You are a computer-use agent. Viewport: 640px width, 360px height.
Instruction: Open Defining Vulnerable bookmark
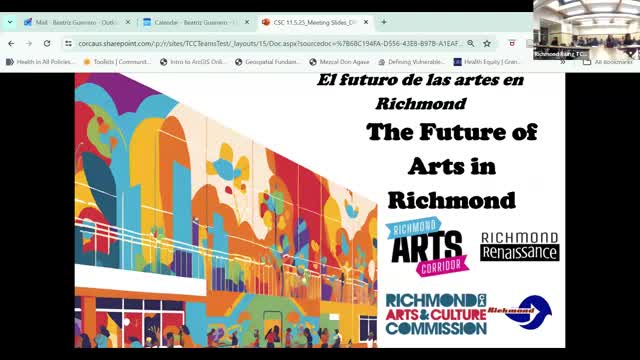[x=411, y=62]
